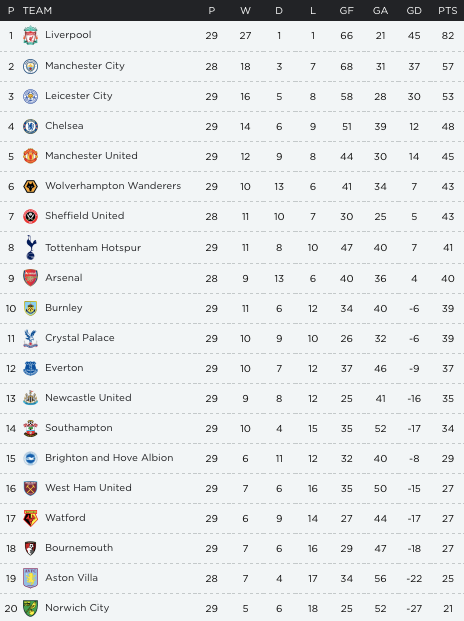Select Liverpool's 82 points value
Viewport: 464px width, 621px height.
tap(448, 36)
